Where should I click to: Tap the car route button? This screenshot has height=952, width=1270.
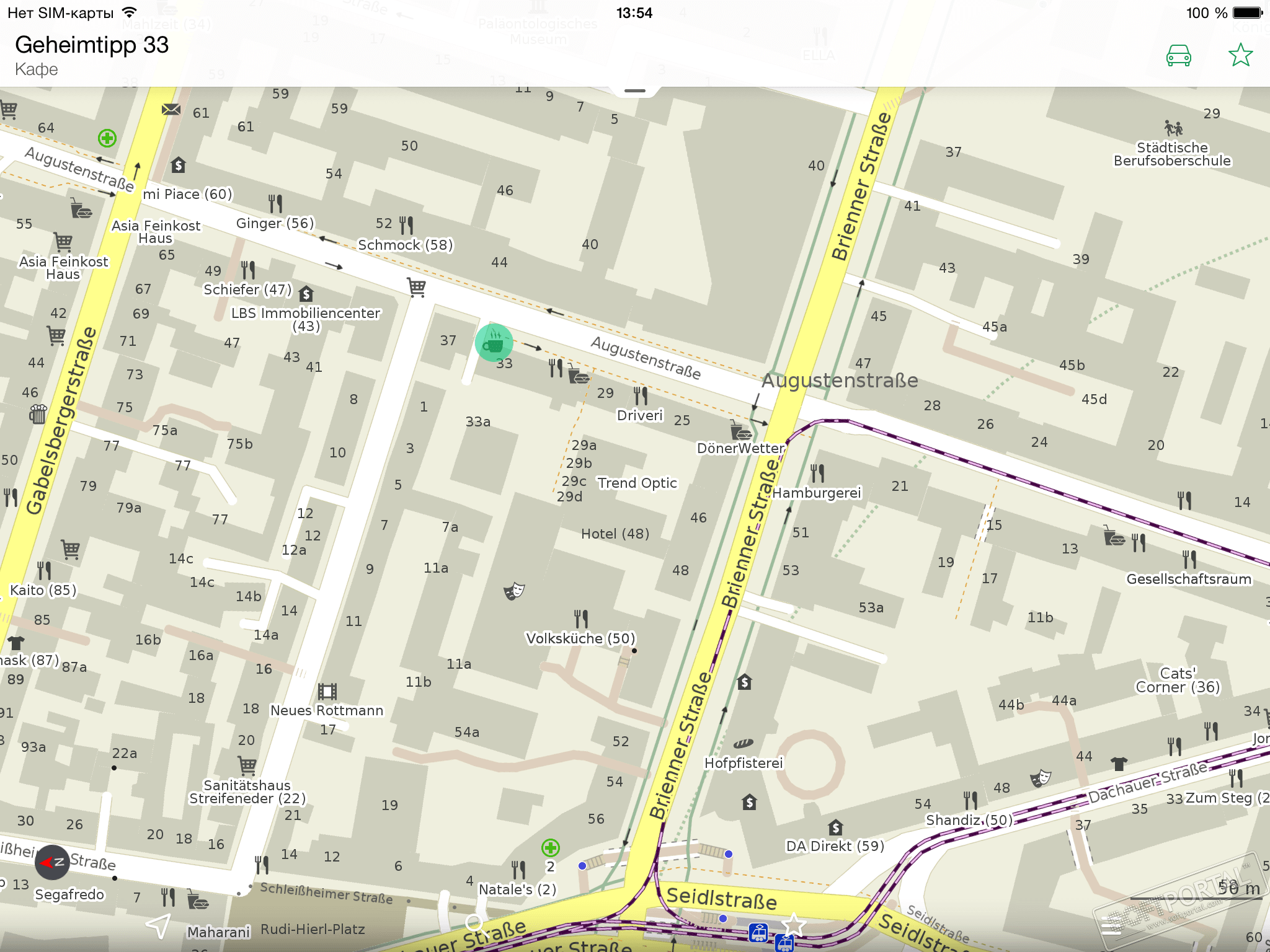tap(1178, 56)
